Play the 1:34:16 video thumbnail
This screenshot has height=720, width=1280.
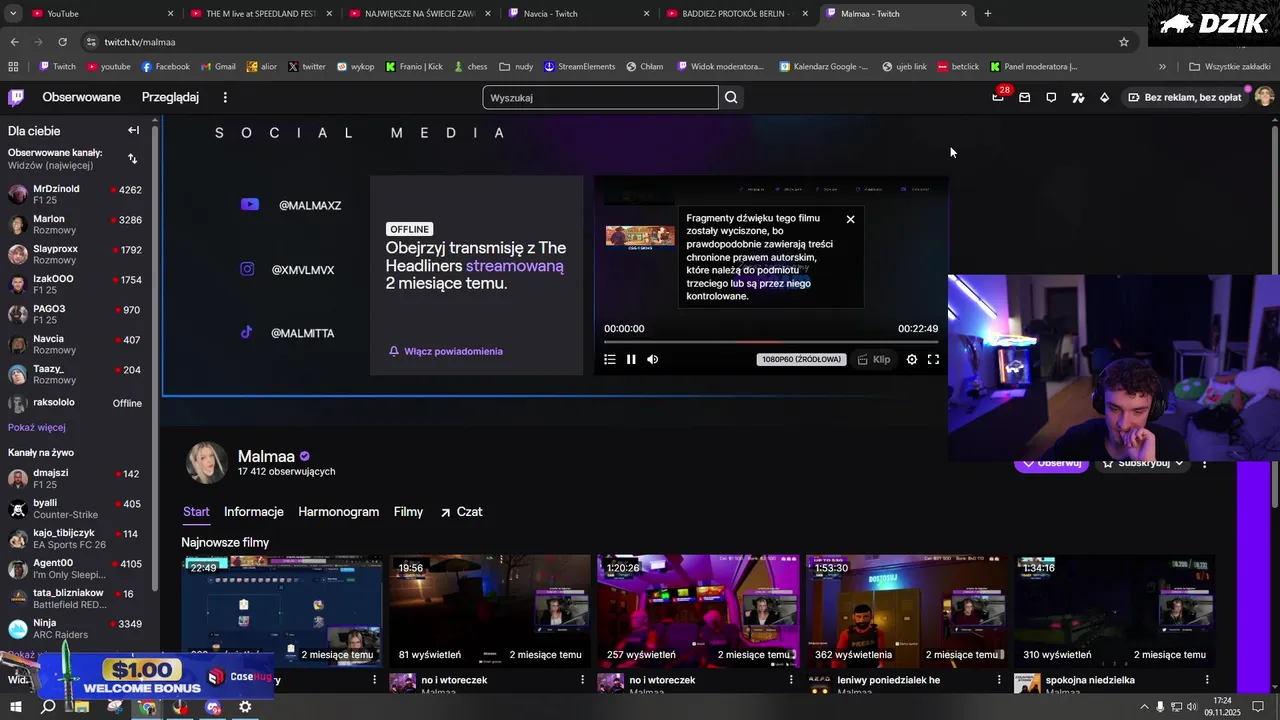pyautogui.click(x=1114, y=611)
